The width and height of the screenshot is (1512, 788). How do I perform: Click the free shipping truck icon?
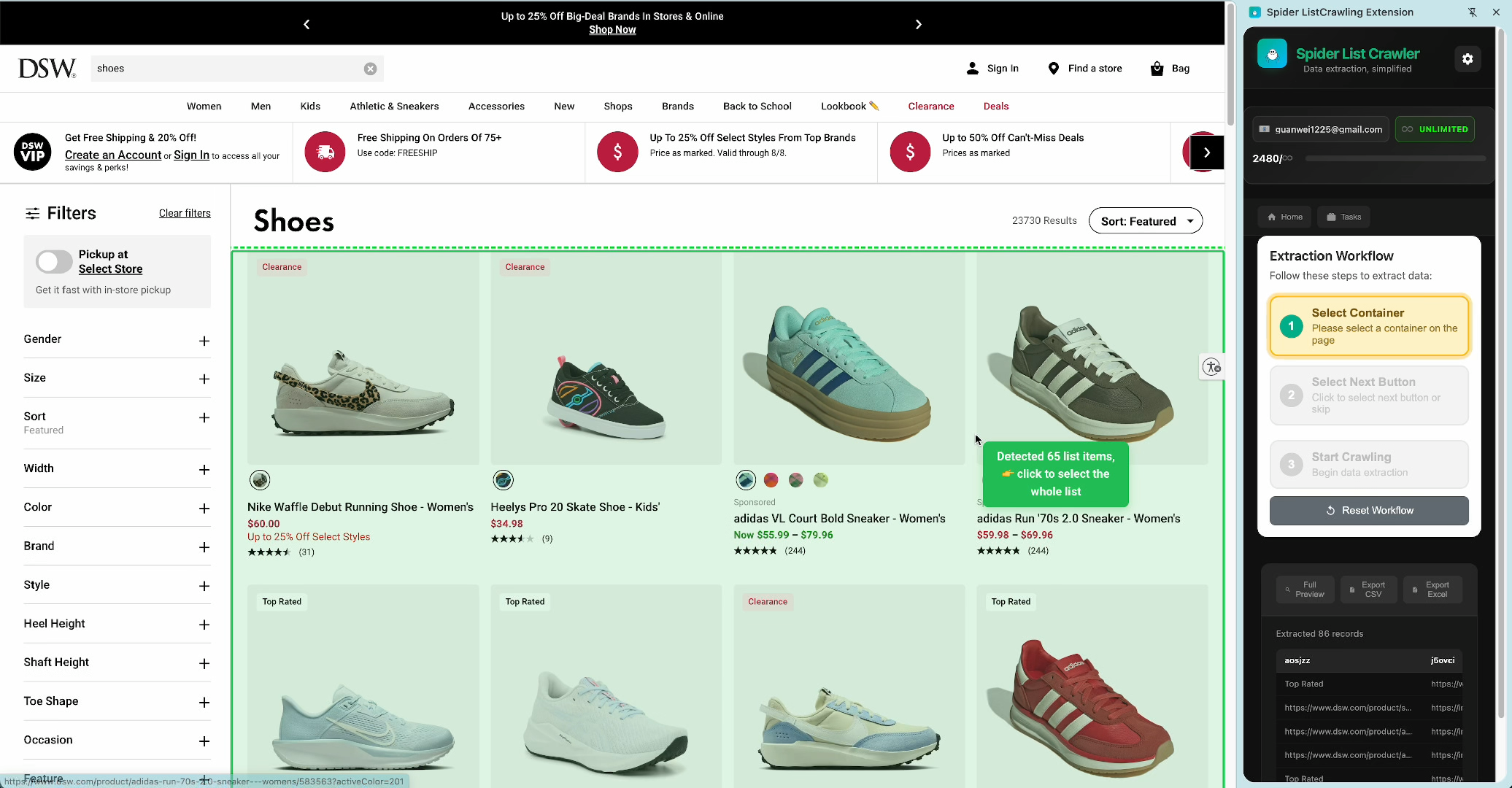(325, 152)
